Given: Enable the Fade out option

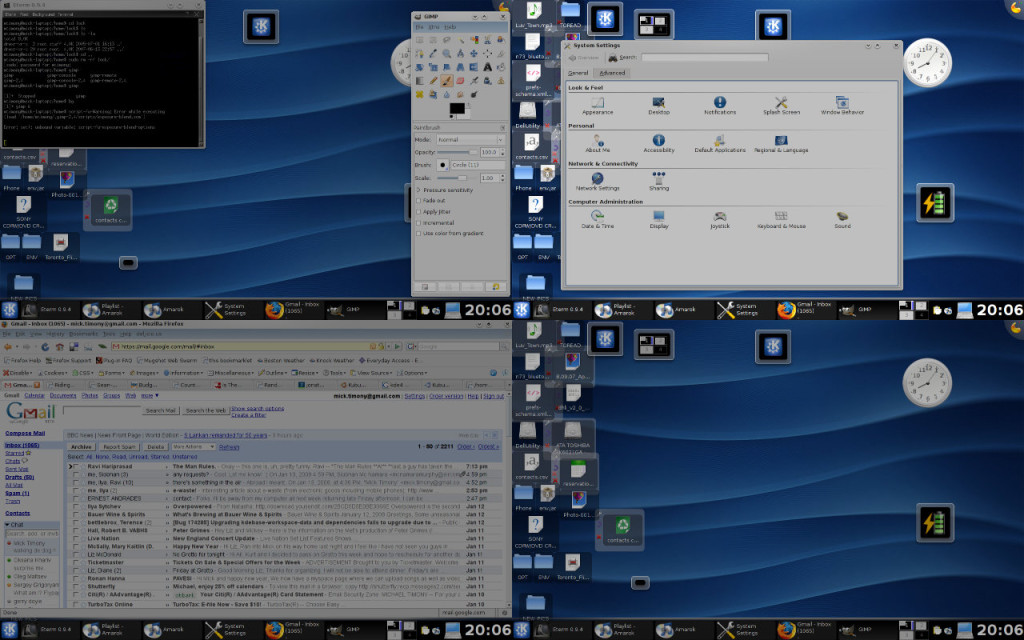Looking at the screenshot, I should (x=418, y=201).
